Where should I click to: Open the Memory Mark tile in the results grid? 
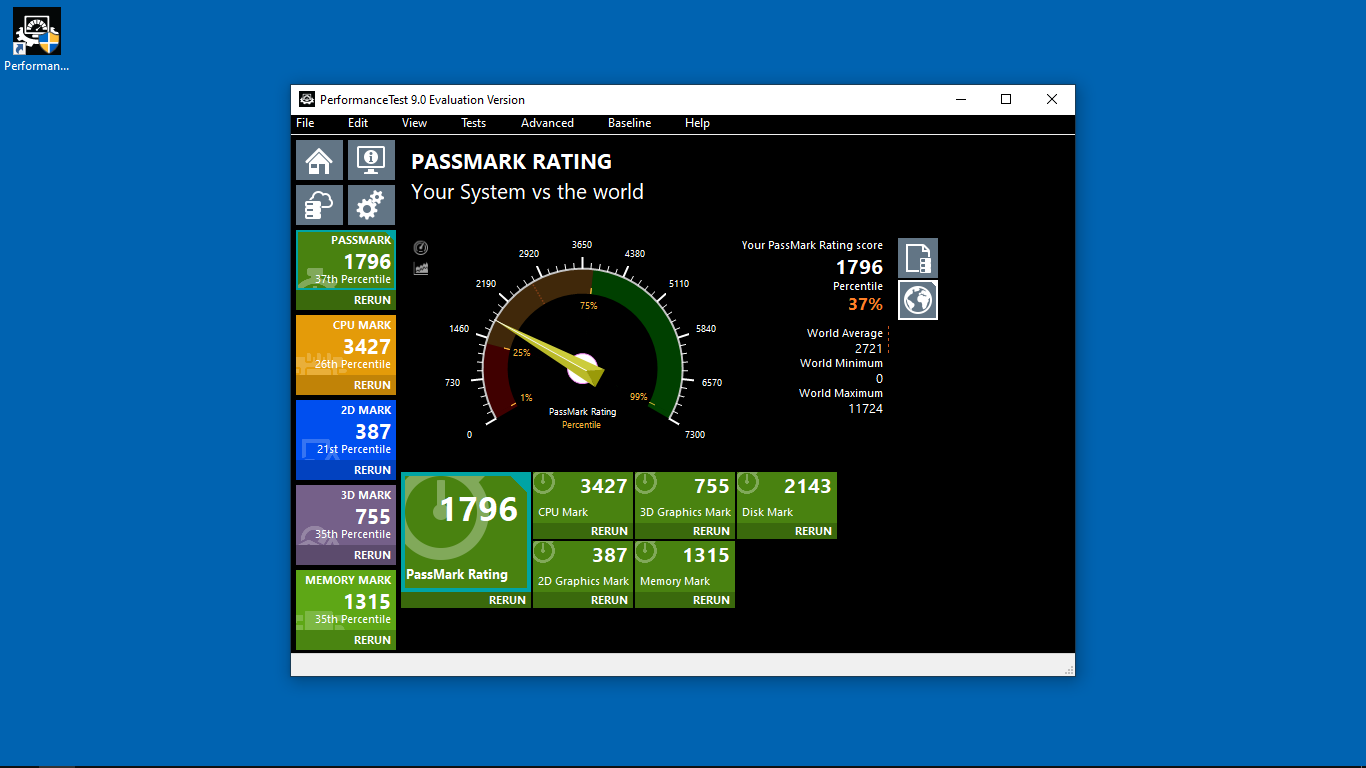(x=685, y=566)
